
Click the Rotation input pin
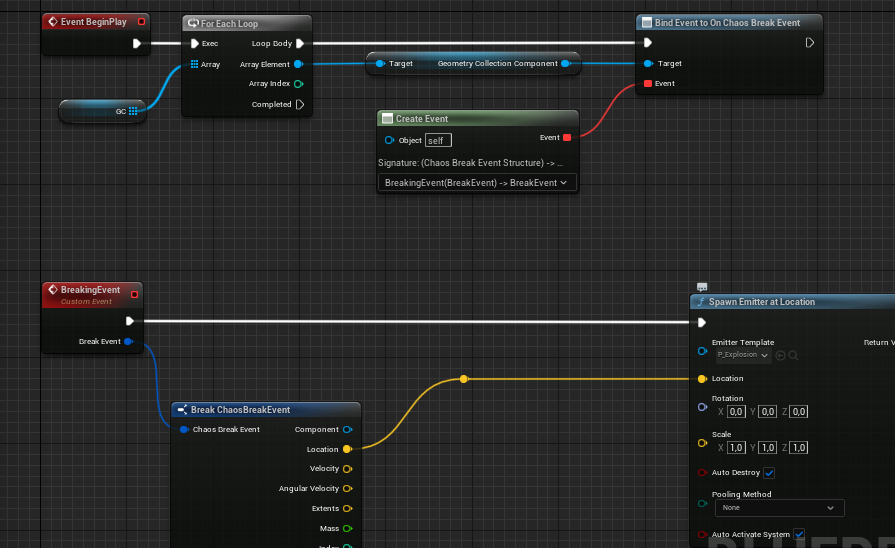(702, 407)
